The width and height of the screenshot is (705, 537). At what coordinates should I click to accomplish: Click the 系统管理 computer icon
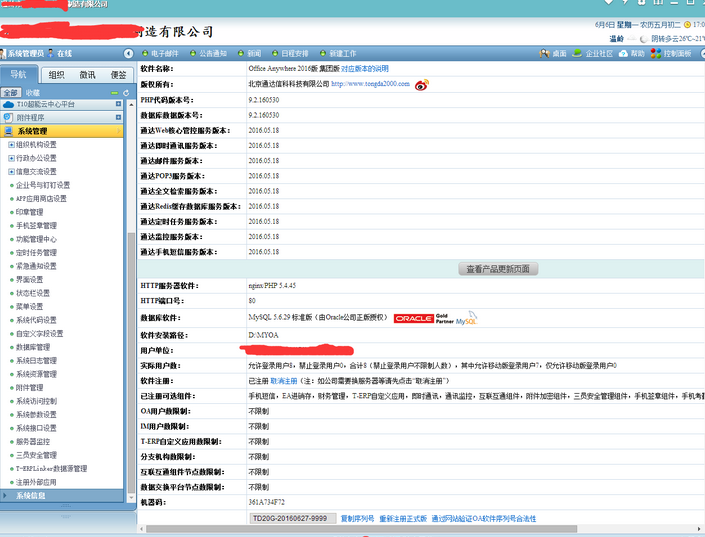click(8, 131)
